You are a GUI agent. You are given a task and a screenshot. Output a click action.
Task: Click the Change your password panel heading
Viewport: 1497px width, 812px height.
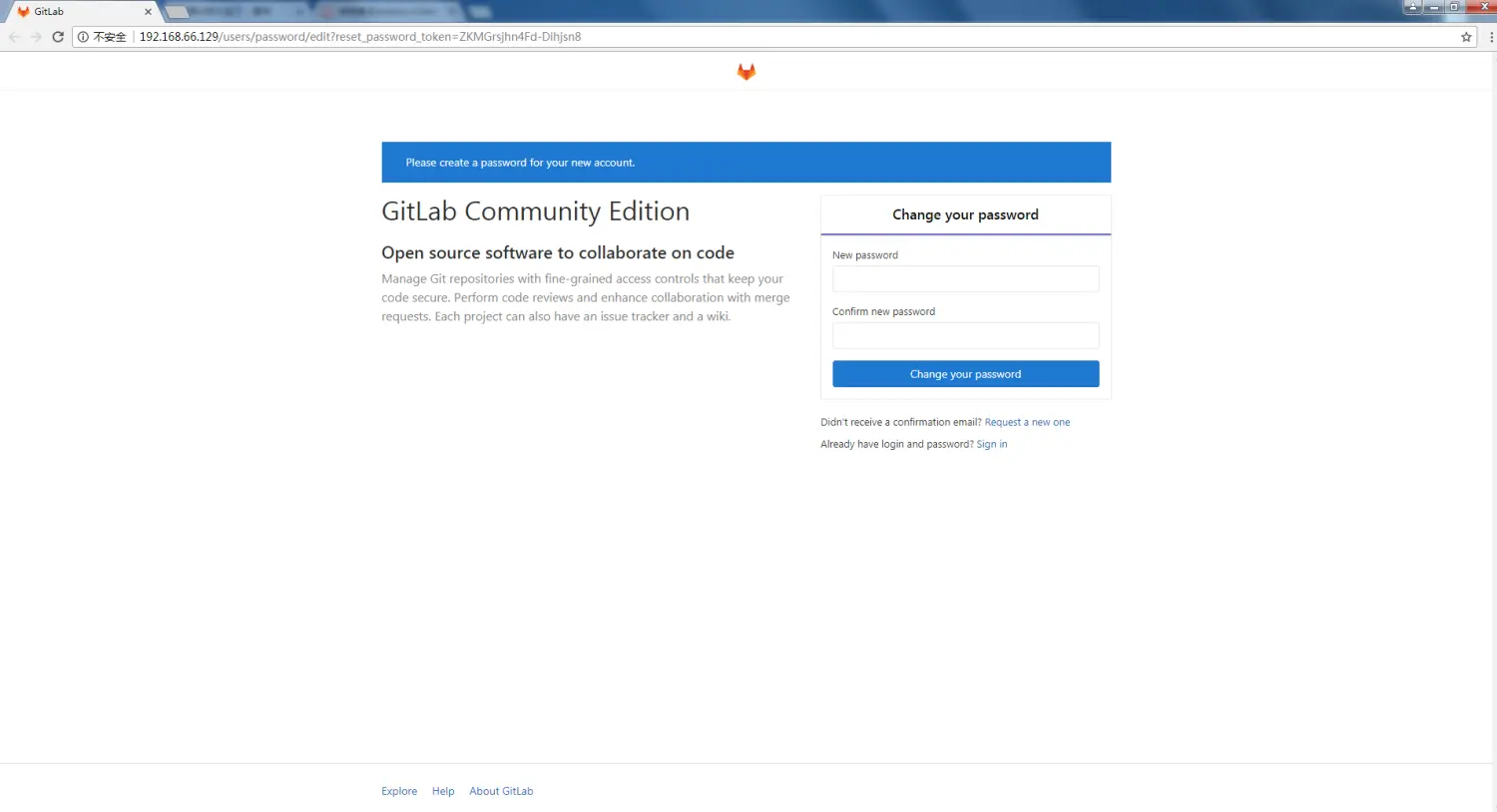click(965, 214)
